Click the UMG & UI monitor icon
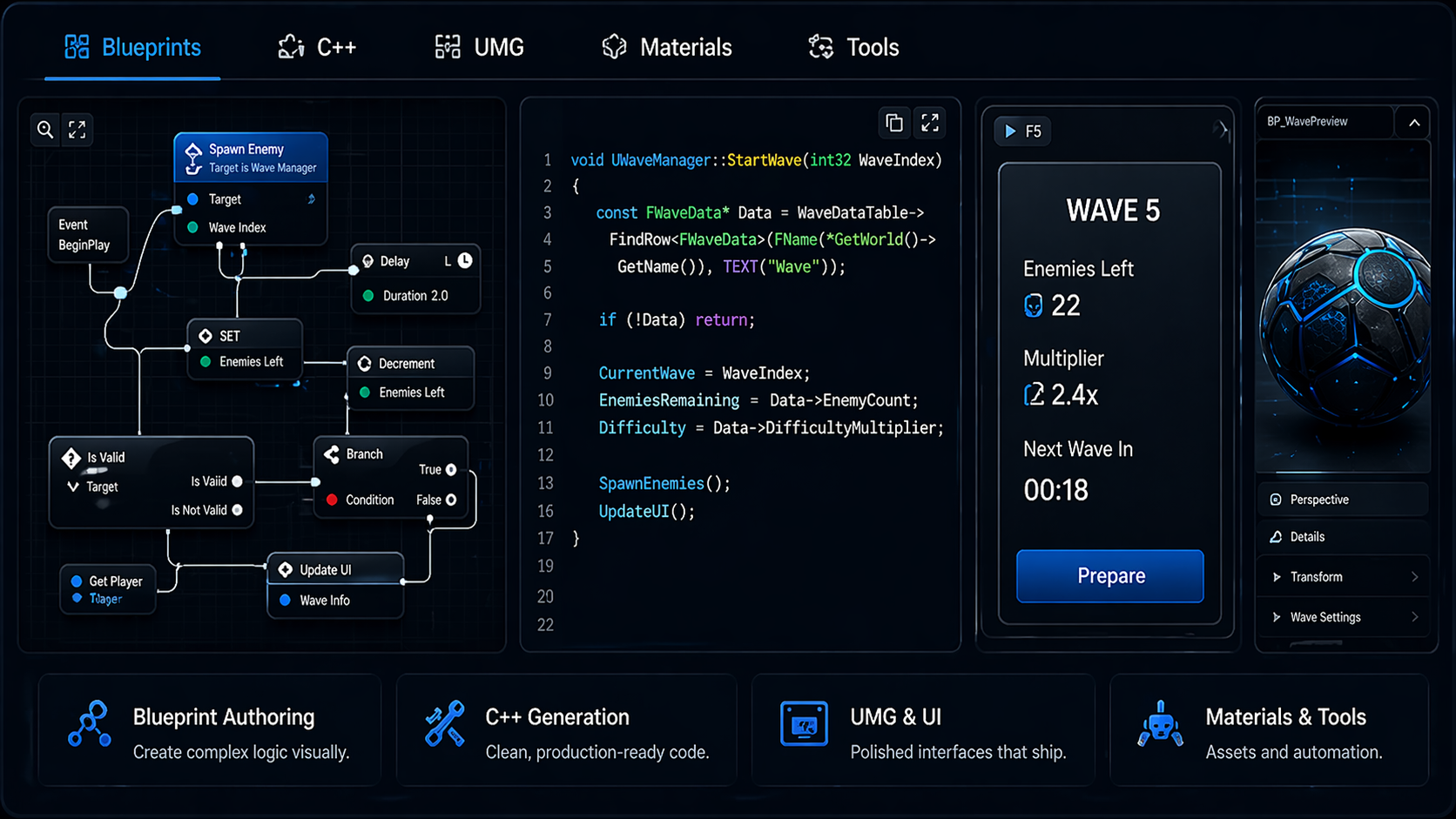 804,723
